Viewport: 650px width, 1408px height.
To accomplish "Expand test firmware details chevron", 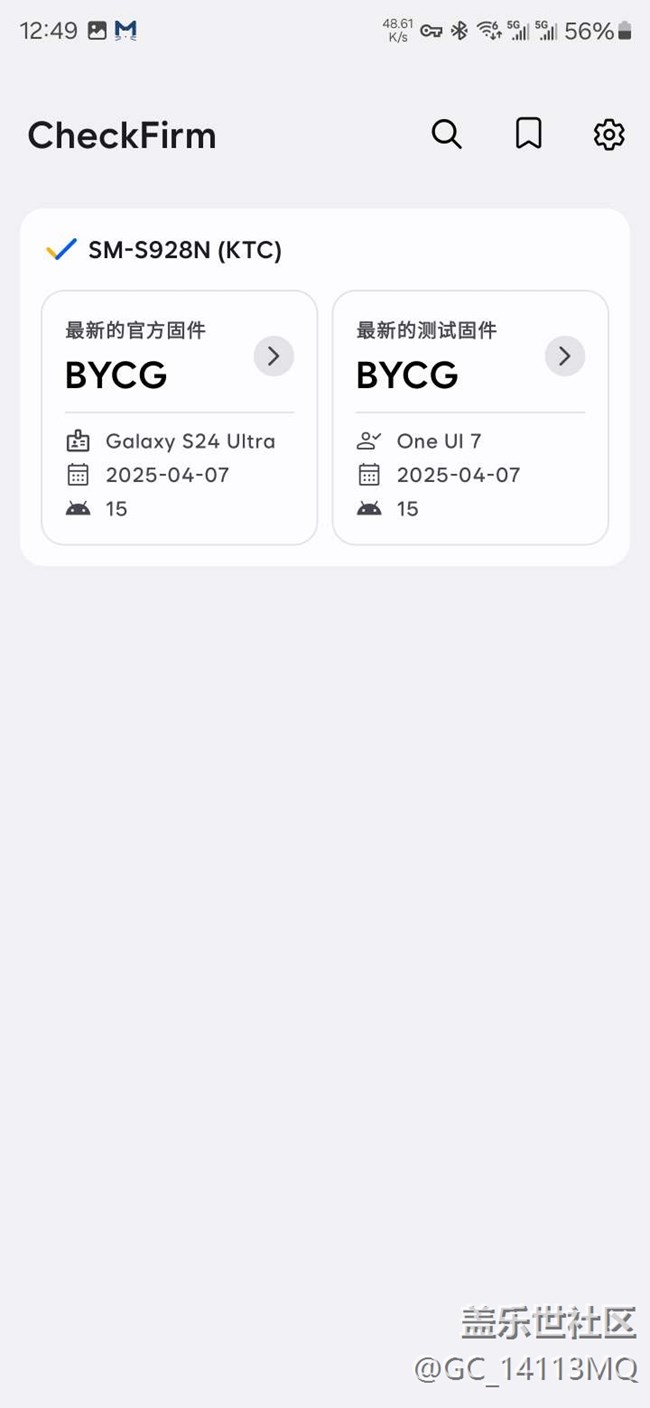I will point(564,356).
